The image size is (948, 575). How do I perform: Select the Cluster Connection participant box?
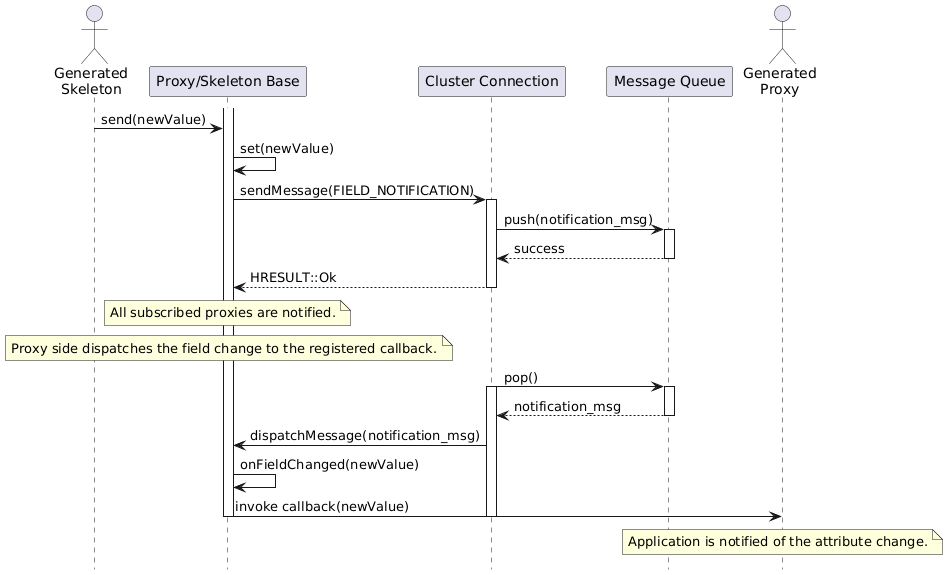click(x=492, y=82)
